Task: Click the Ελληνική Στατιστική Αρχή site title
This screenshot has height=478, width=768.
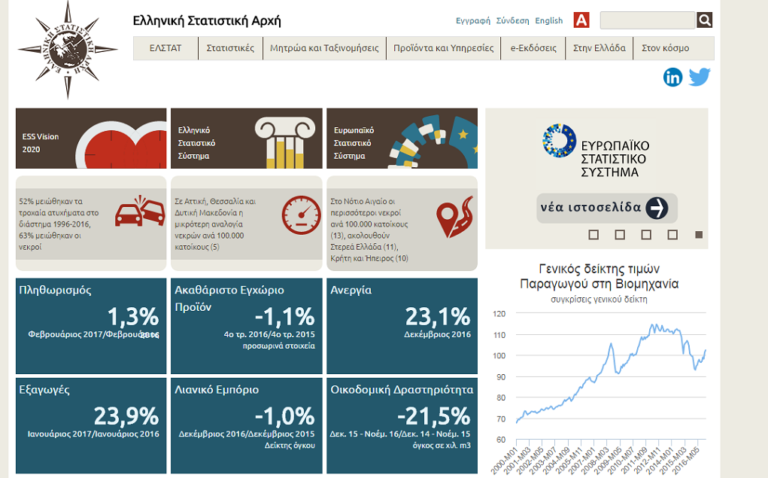Action: coord(207,21)
